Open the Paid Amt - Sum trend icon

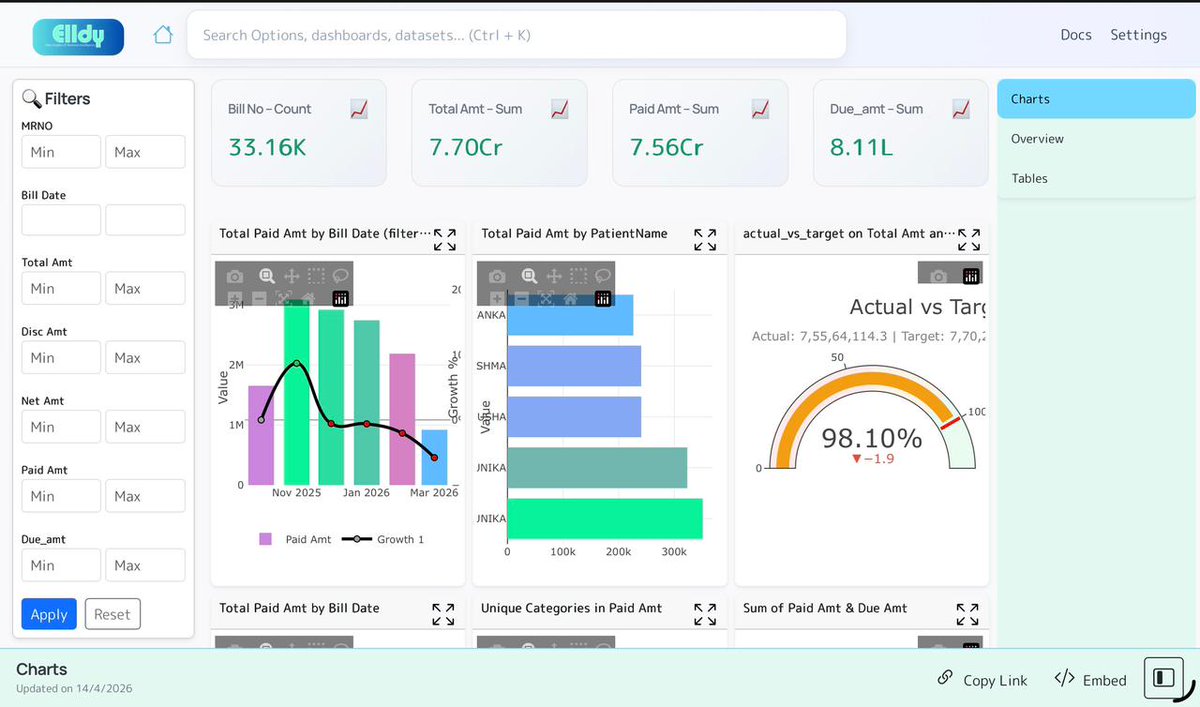point(761,109)
